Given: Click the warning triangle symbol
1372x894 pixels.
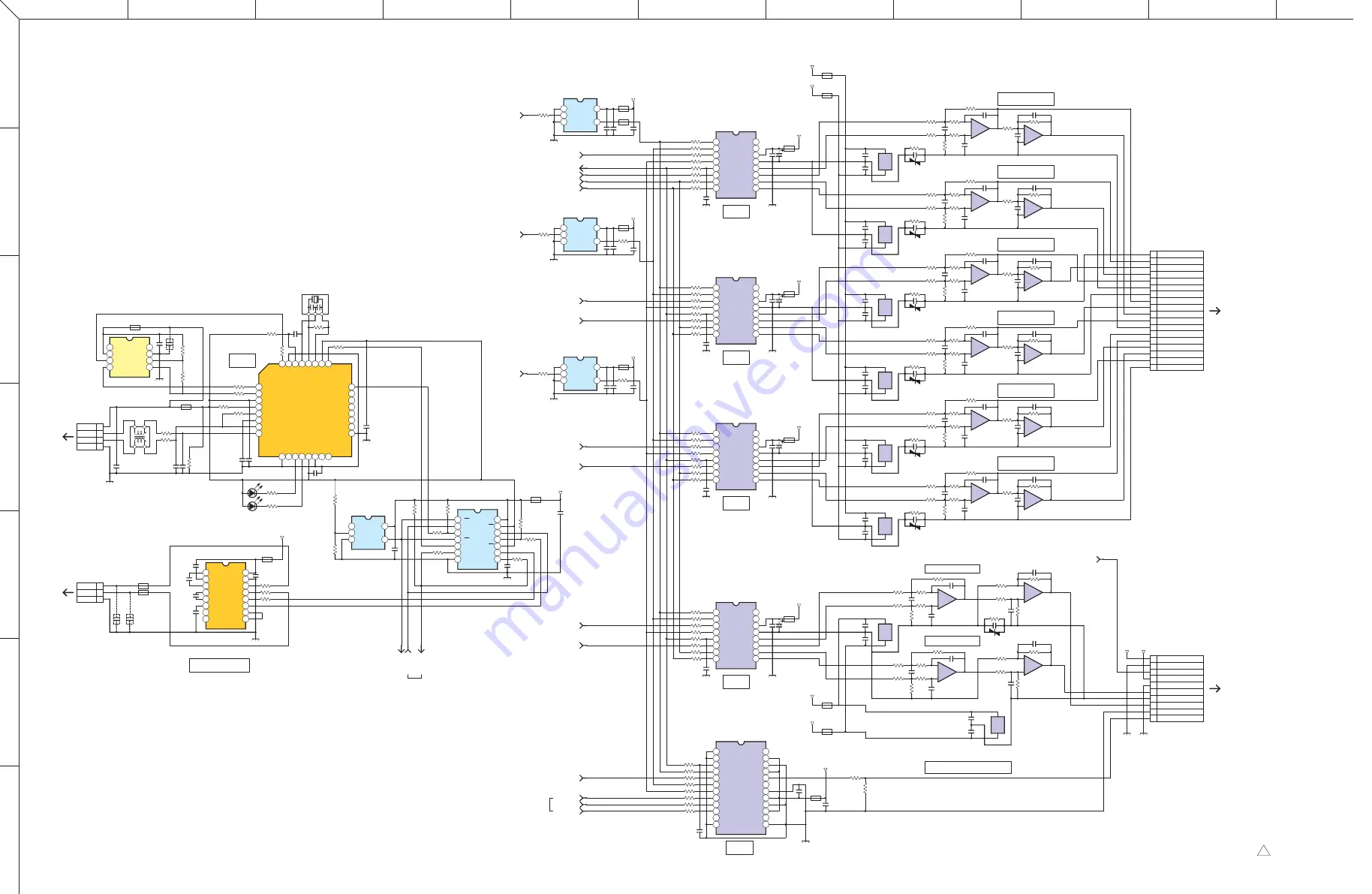Looking at the screenshot, I should [x=1264, y=850].
